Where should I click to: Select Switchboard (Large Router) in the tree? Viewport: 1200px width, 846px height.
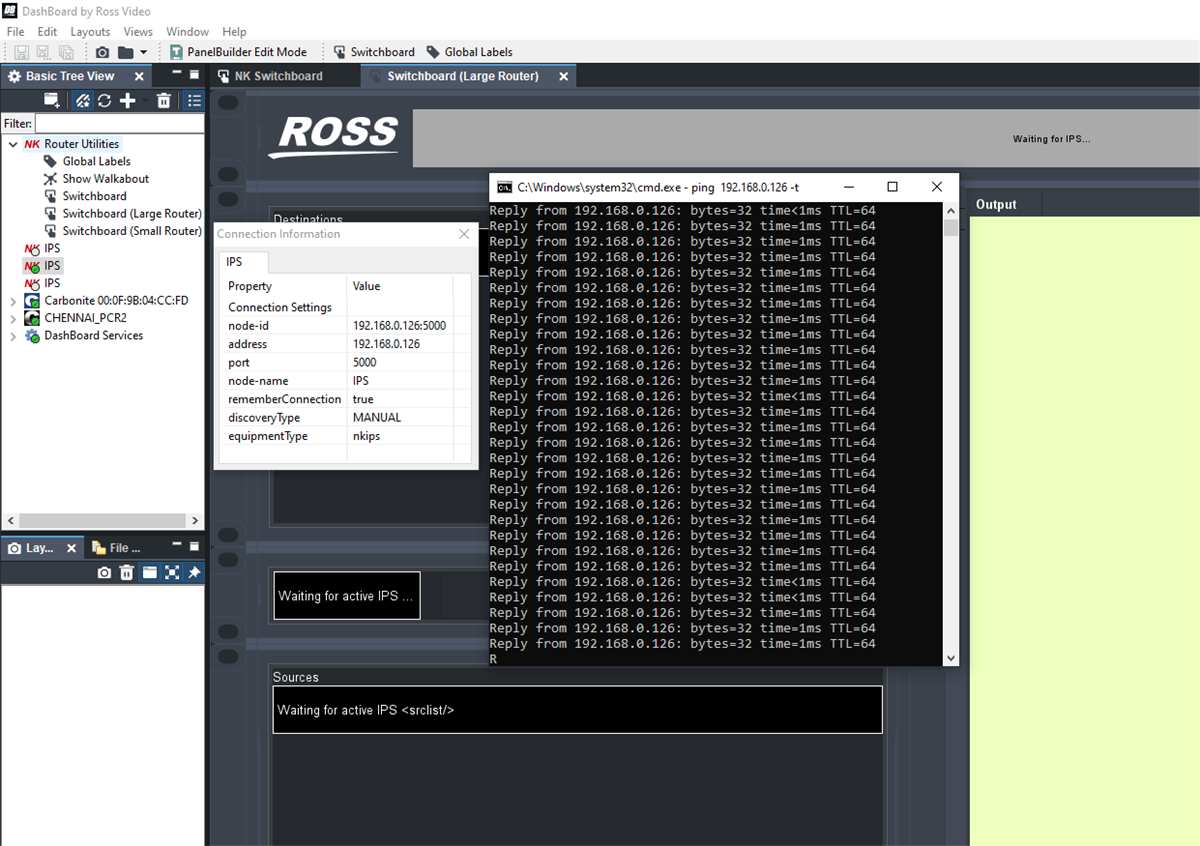pos(131,213)
